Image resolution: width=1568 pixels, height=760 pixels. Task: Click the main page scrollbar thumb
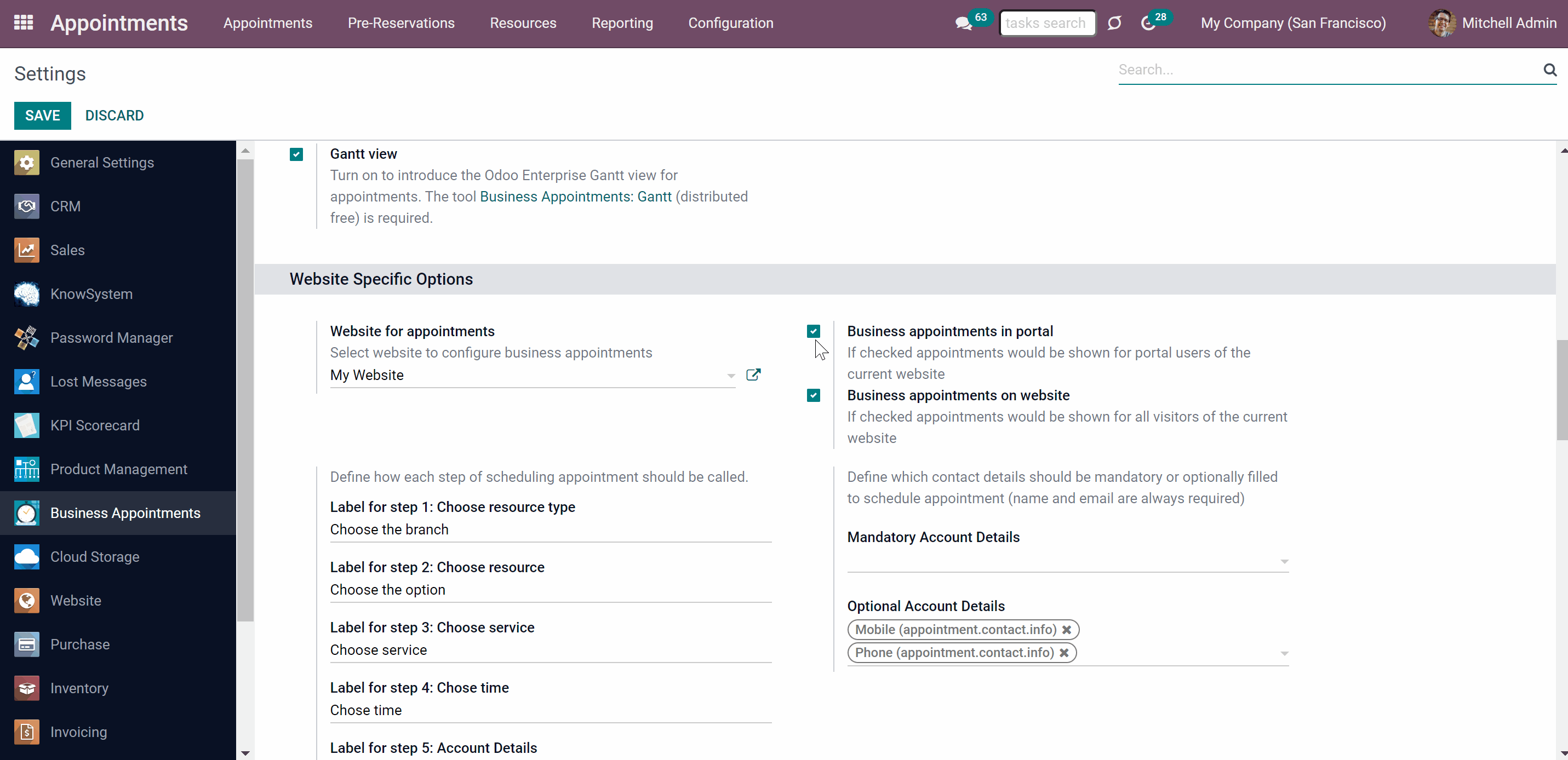(1562, 389)
